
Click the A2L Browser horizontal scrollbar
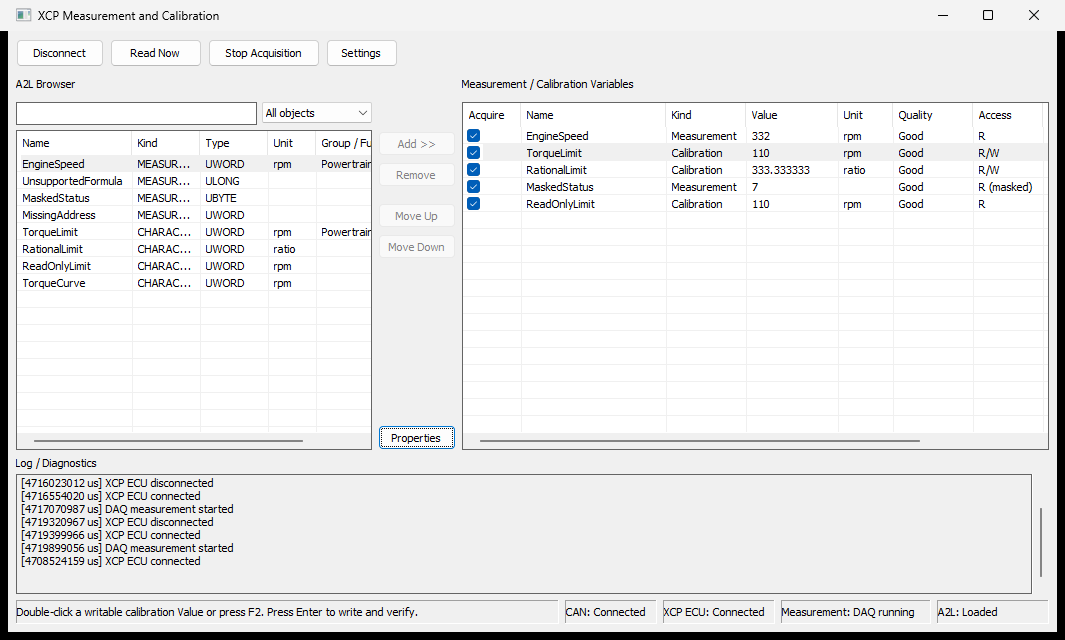[x=168, y=441]
